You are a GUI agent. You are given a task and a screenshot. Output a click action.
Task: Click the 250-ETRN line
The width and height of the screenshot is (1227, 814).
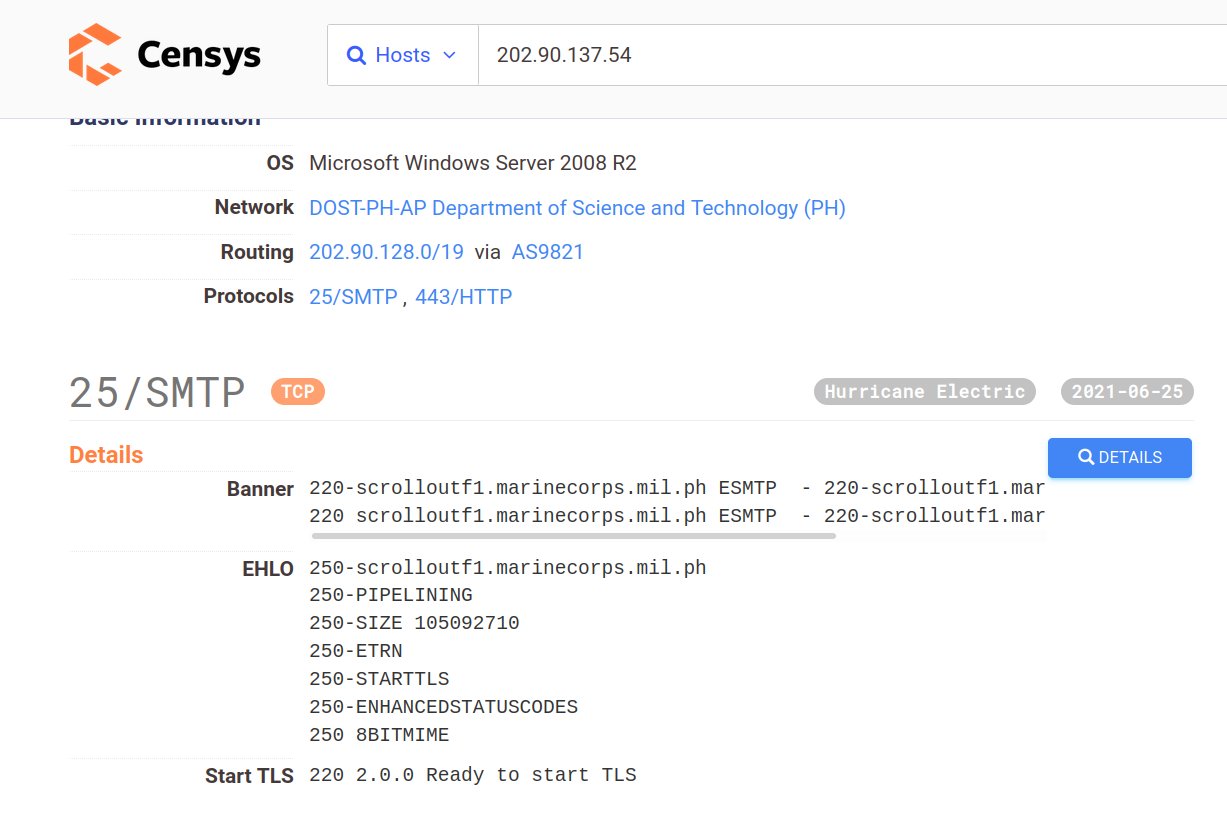[356, 651]
